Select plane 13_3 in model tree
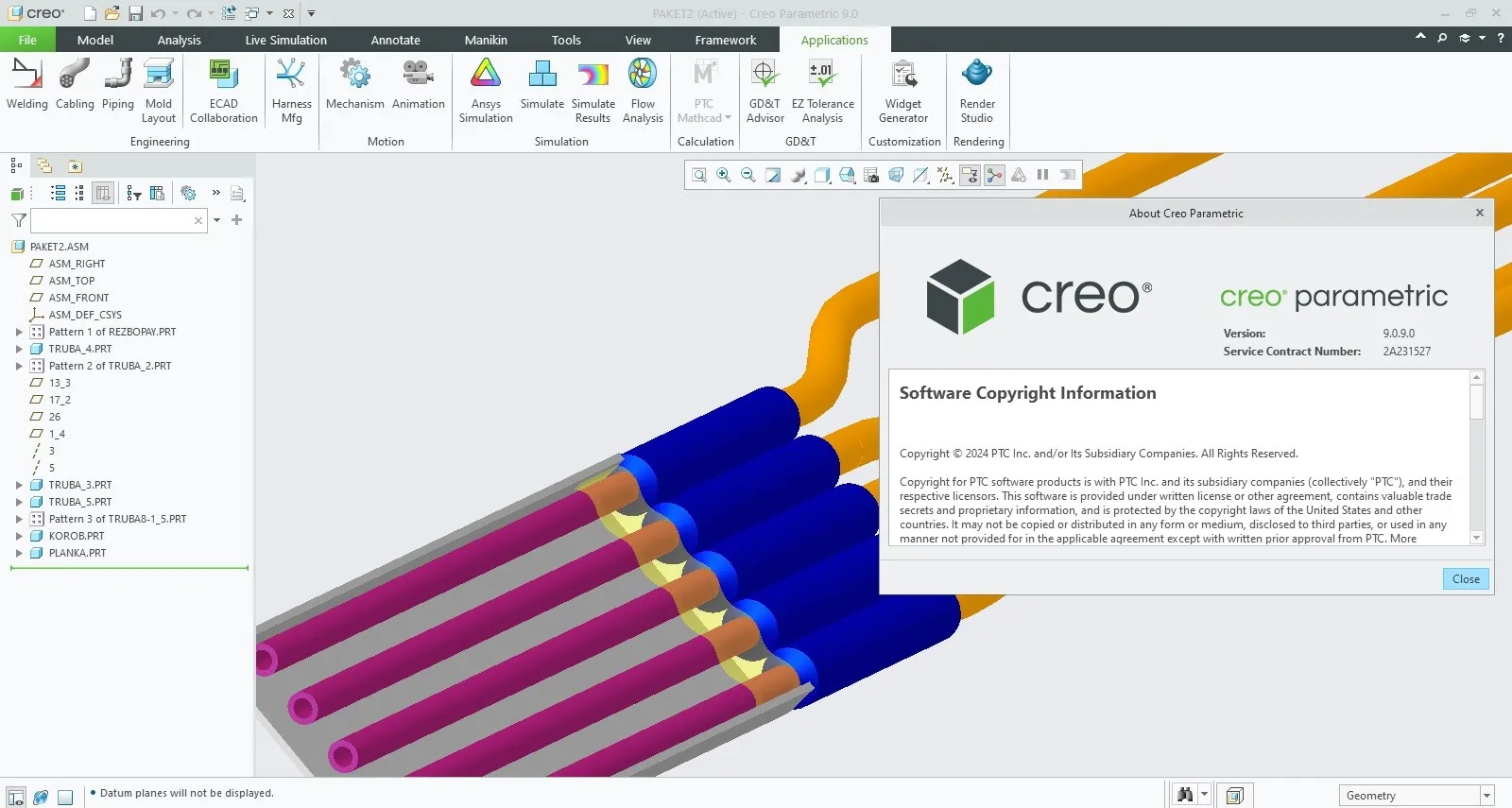Image resolution: width=1512 pixels, height=808 pixels. pos(60,383)
